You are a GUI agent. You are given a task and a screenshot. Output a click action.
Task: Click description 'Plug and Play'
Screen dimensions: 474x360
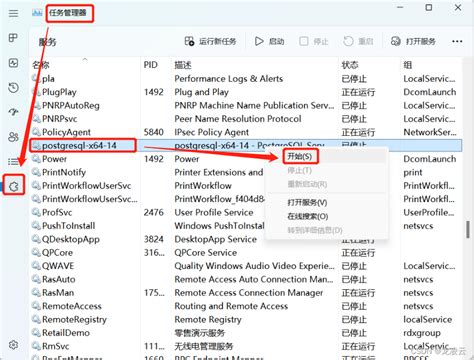[202, 92]
